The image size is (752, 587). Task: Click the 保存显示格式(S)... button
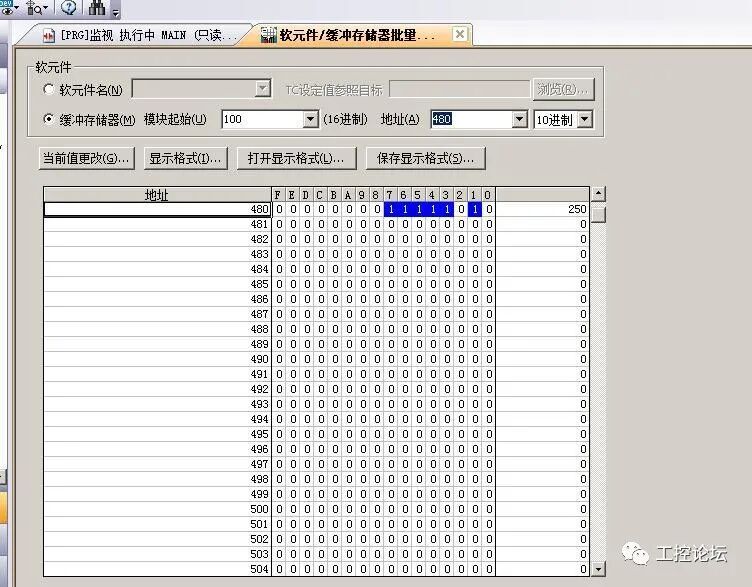click(x=426, y=158)
